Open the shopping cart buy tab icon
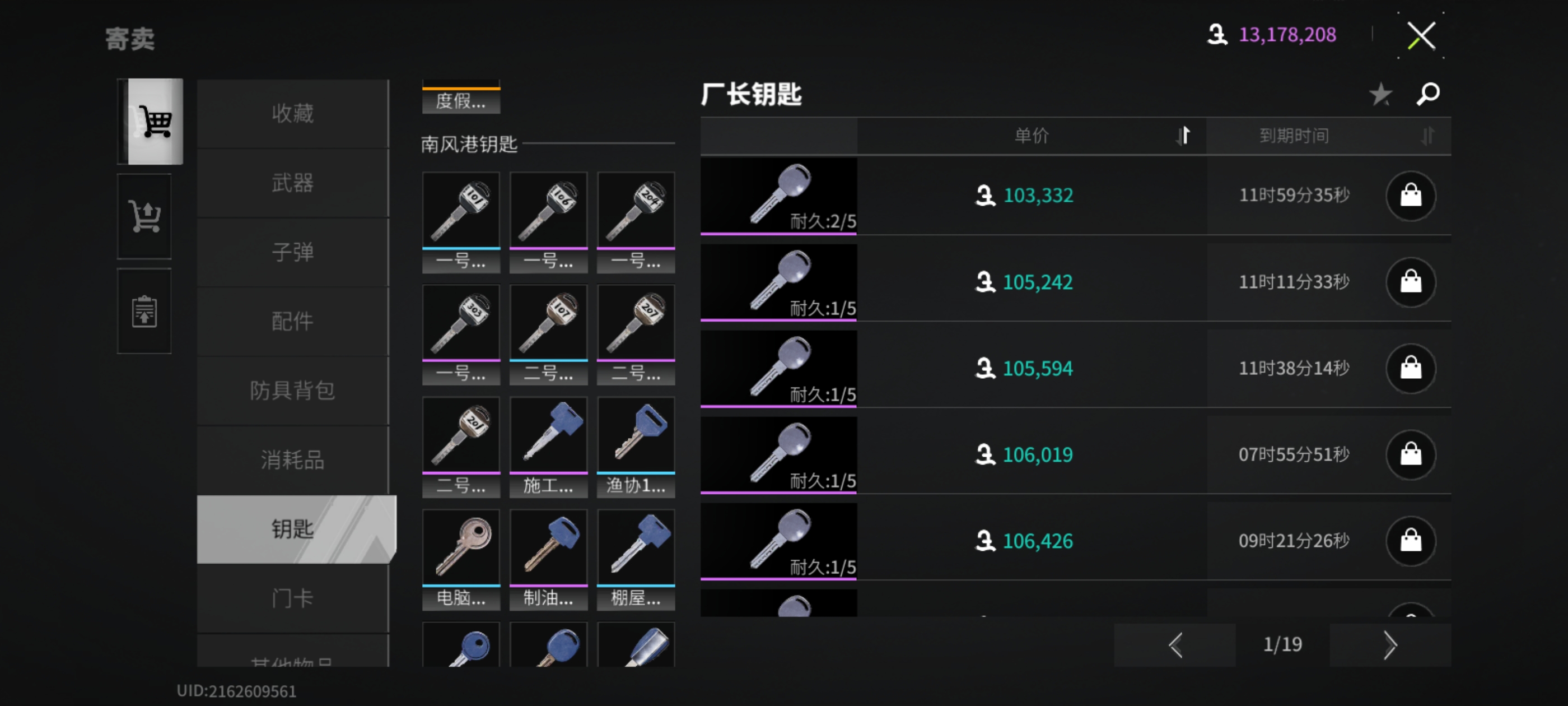The image size is (1568, 706). click(150, 121)
